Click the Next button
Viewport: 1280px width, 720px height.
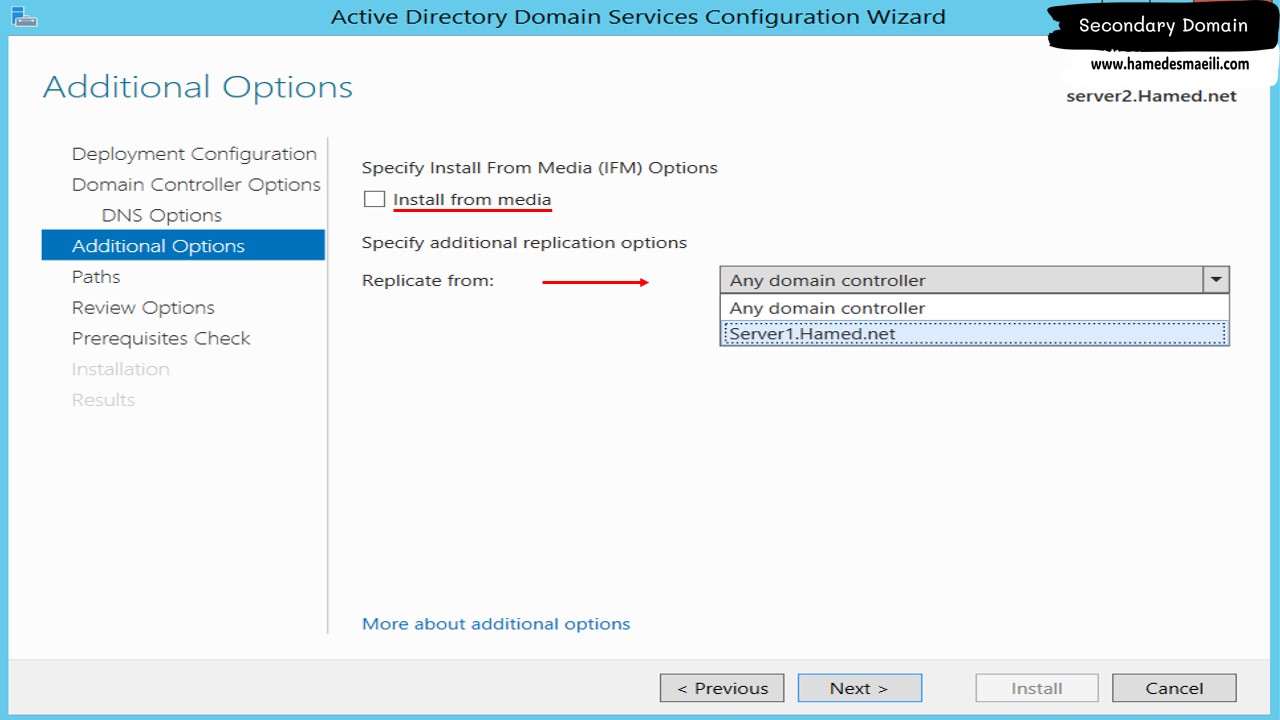tap(860, 688)
